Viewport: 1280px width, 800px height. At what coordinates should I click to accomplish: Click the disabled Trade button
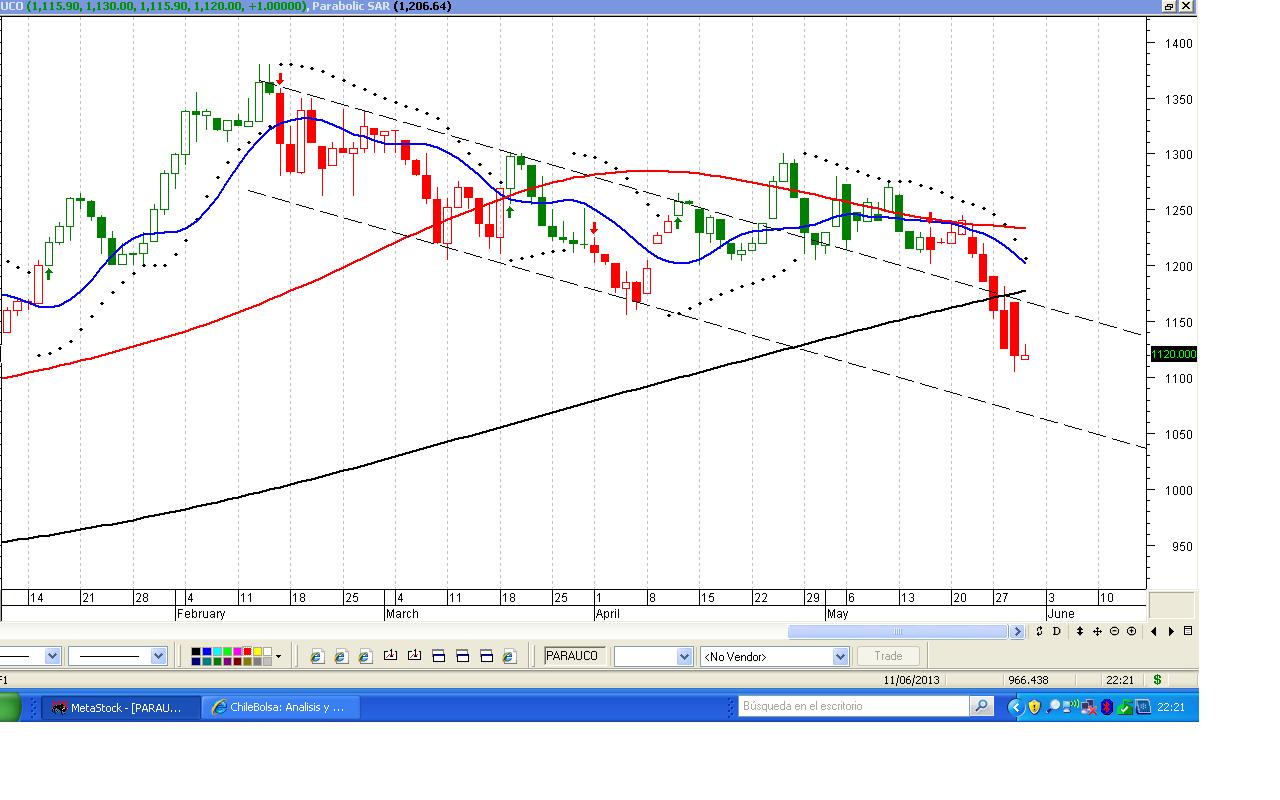click(x=887, y=656)
